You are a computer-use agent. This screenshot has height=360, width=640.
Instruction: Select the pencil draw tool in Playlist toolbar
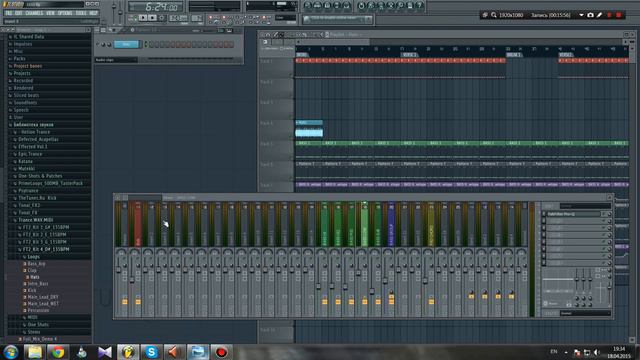click(276, 35)
